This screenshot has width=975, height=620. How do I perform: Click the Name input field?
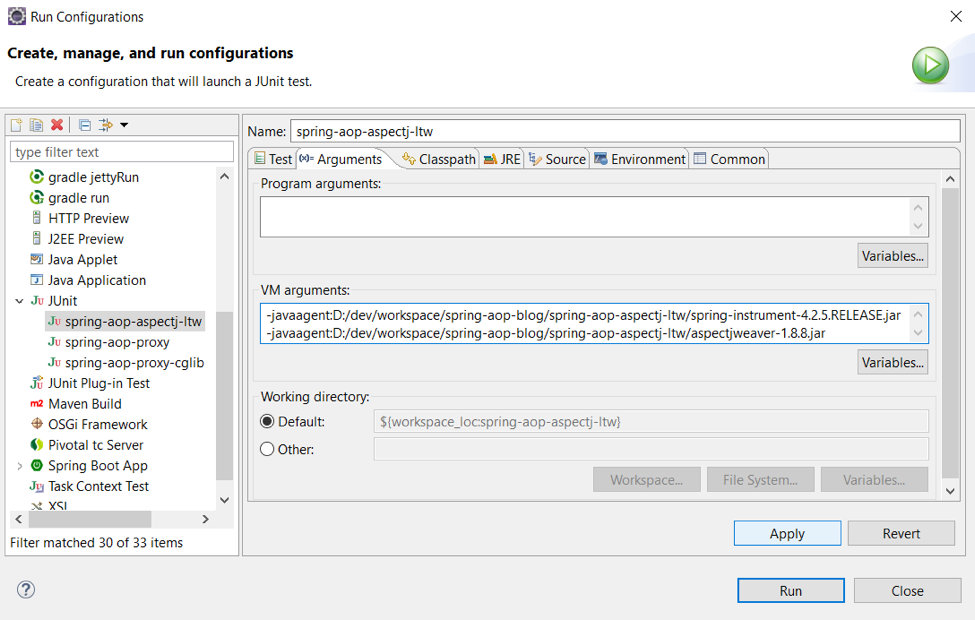point(625,131)
